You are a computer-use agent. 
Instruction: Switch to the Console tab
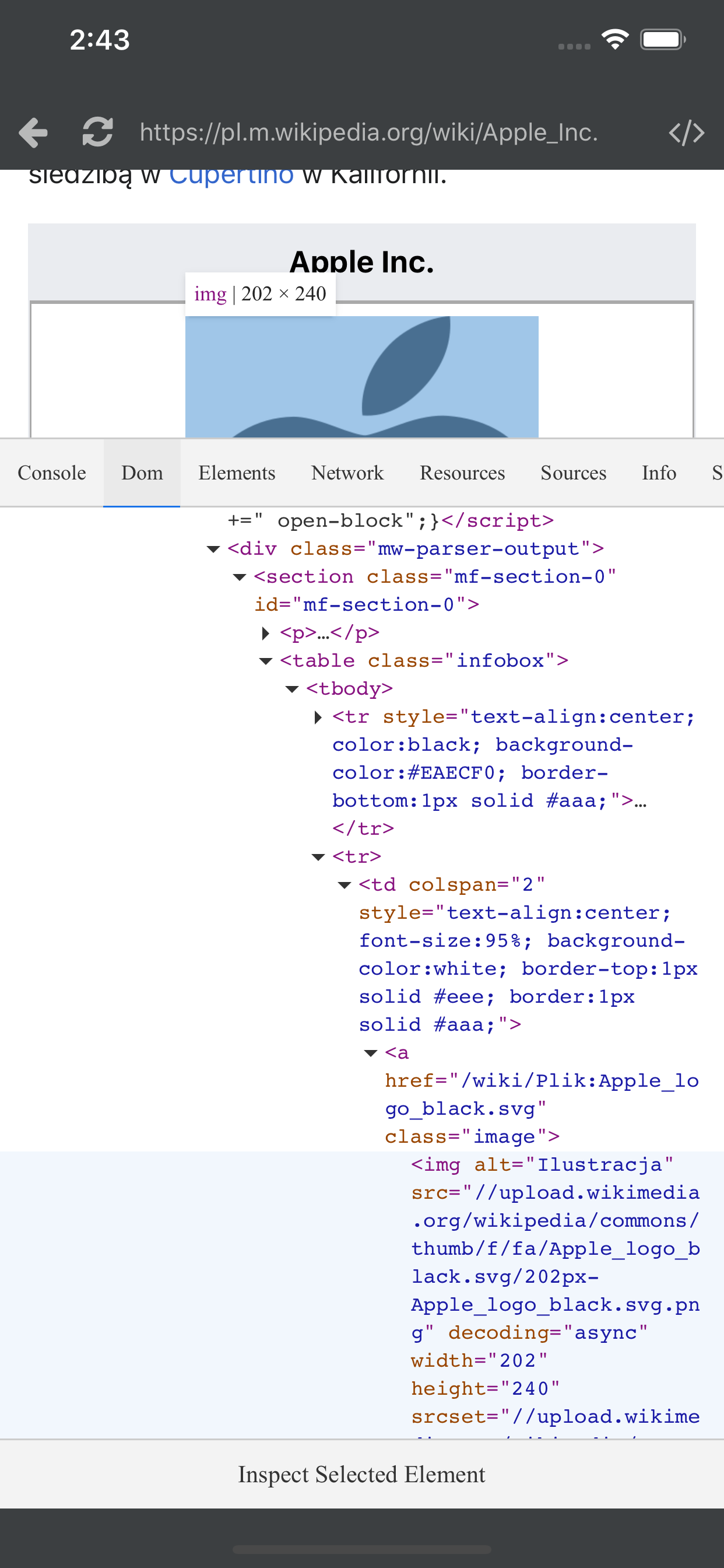pyautogui.click(x=52, y=473)
